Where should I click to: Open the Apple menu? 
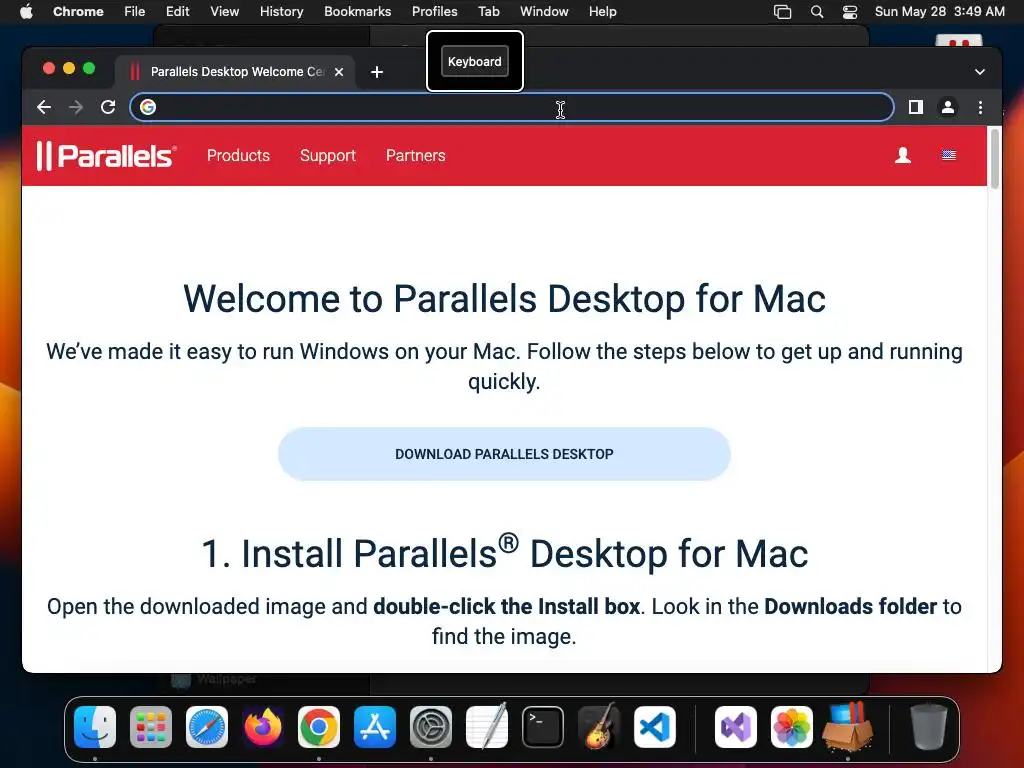pyautogui.click(x=26, y=12)
